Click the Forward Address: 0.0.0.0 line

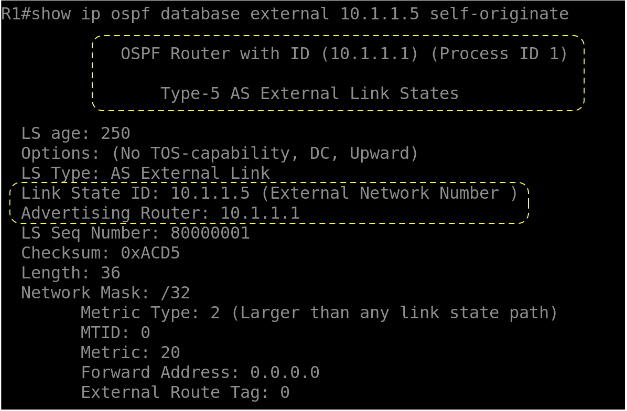tap(200, 373)
